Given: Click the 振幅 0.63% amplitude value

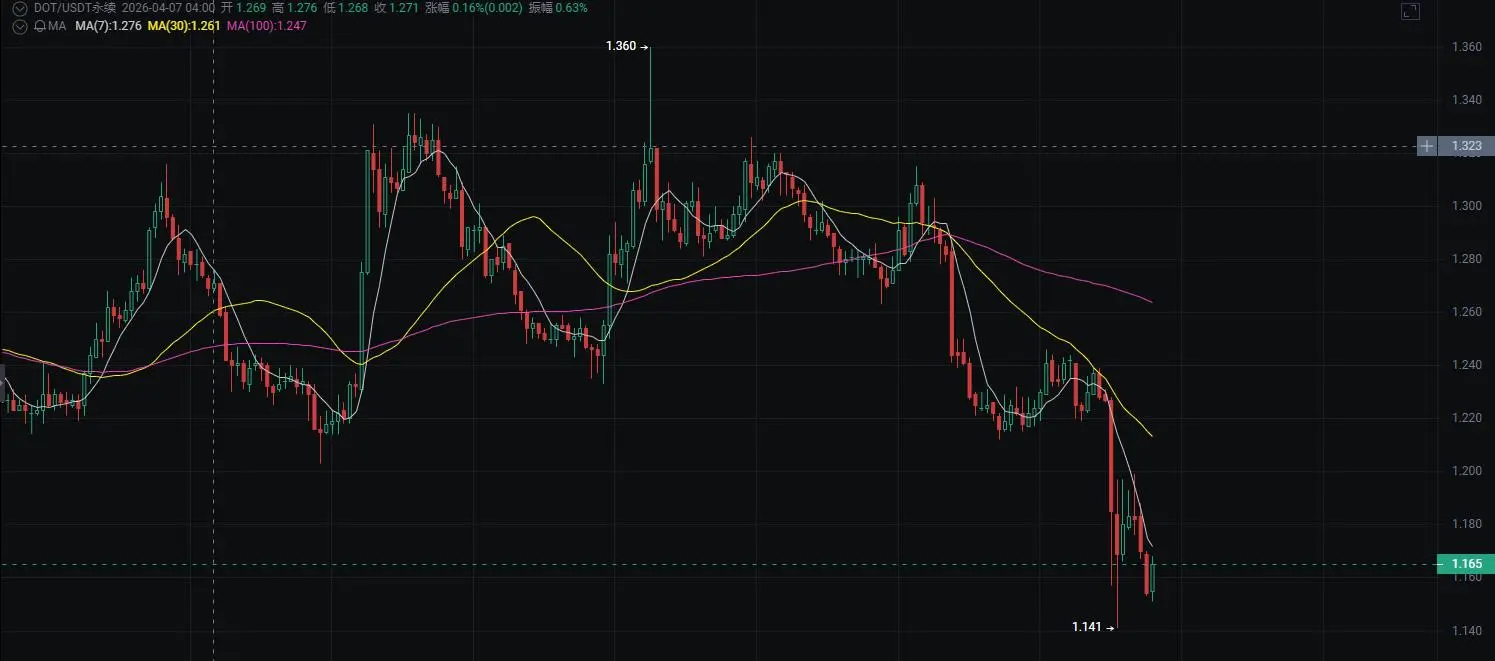Looking at the screenshot, I should click(558, 8).
